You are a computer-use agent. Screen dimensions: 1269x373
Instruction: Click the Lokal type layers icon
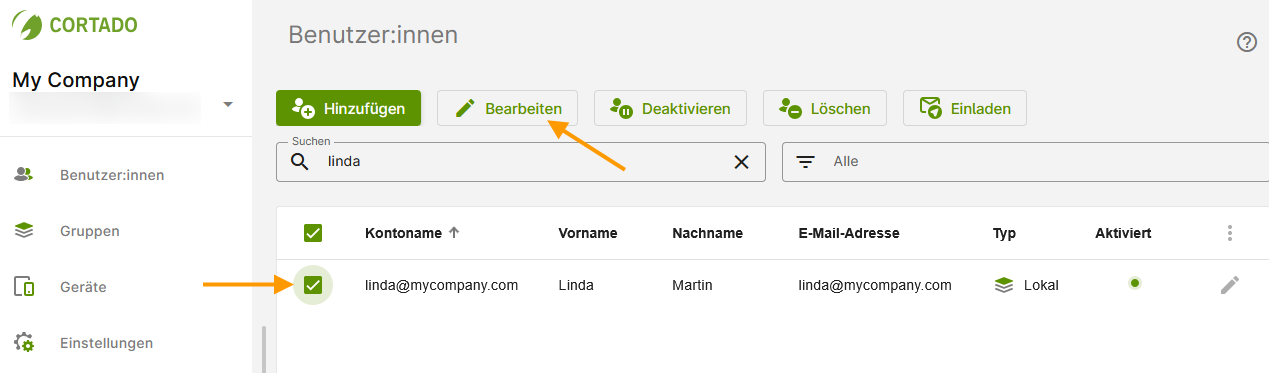click(x=1004, y=285)
